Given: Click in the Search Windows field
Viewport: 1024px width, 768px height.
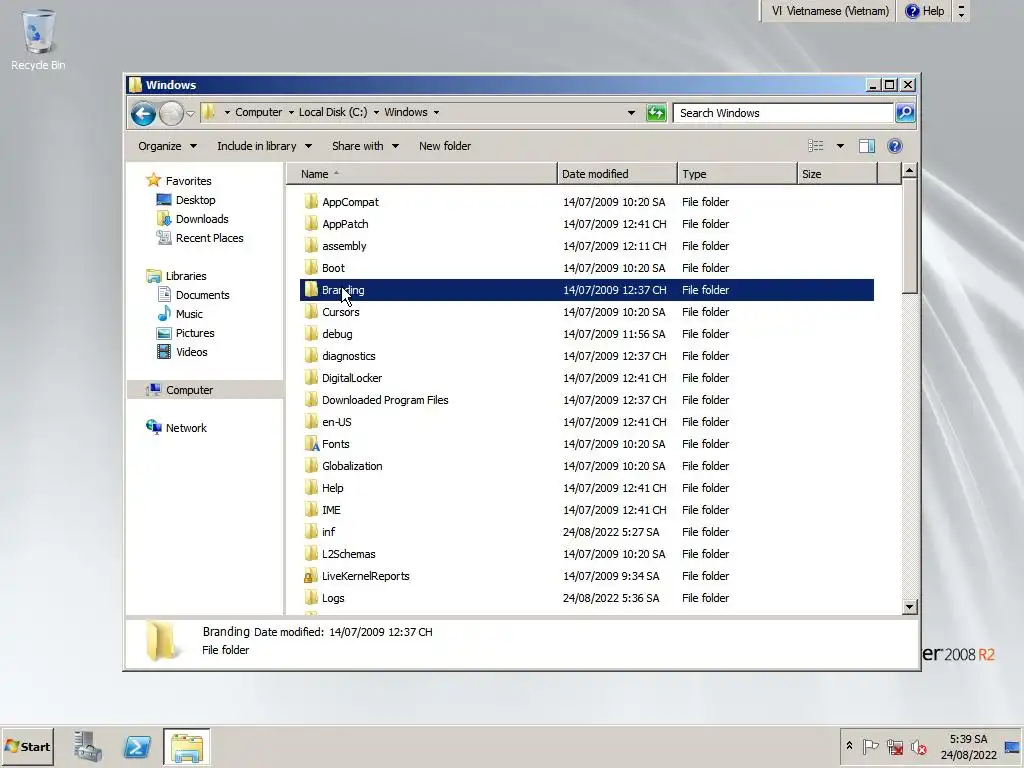Looking at the screenshot, I should pyautogui.click(x=784, y=113).
